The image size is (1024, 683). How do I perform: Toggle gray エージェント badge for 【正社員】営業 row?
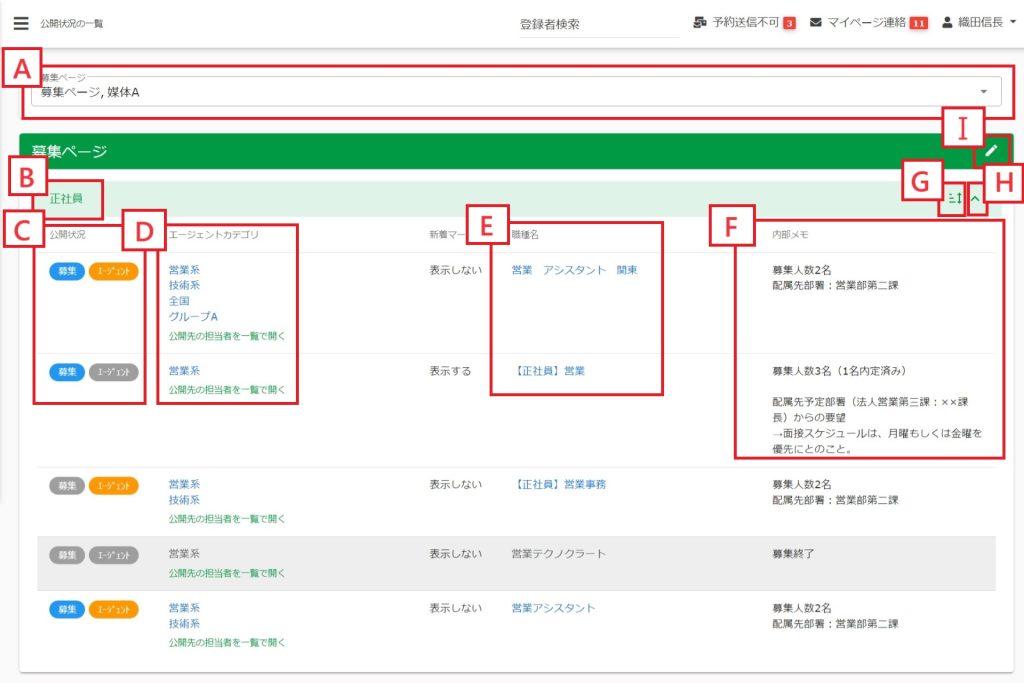pos(113,371)
